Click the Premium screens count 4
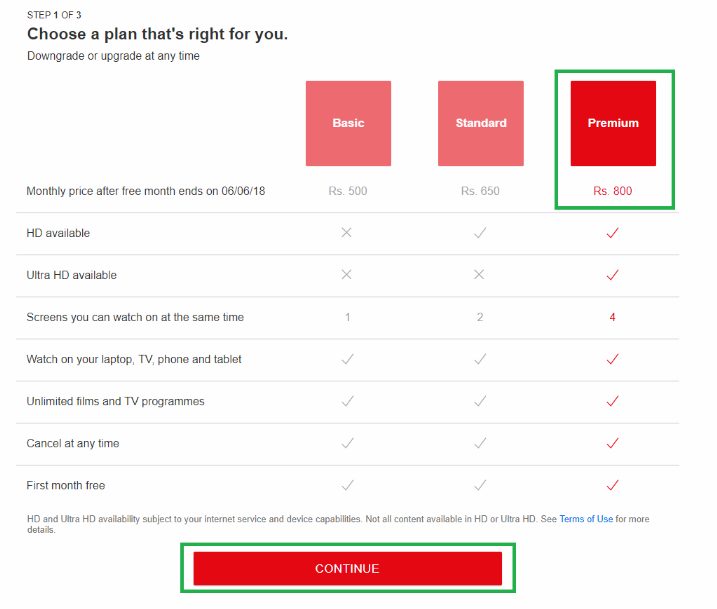This screenshot has height=609, width=717. pyautogui.click(x=613, y=317)
